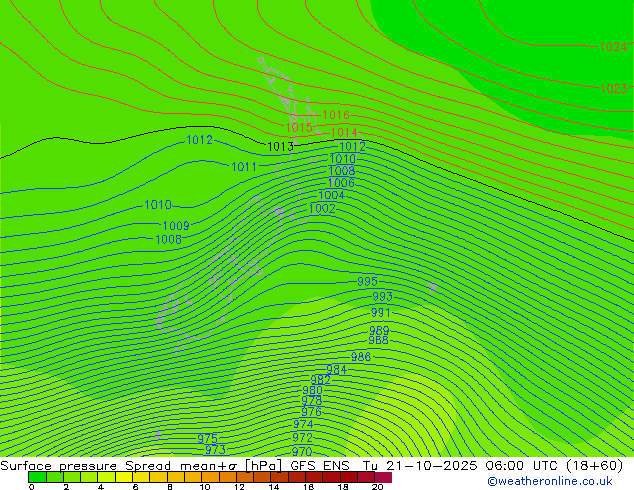Select the 993 isobar label

pyautogui.click(x=382, y=296)
